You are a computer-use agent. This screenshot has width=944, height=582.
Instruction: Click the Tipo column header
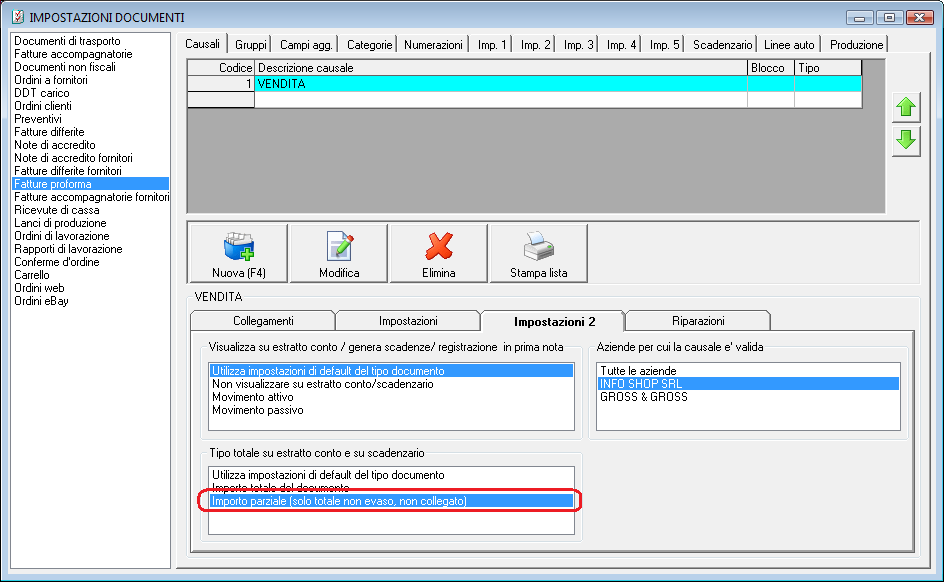pyautogui.click(x=828, y=68)
